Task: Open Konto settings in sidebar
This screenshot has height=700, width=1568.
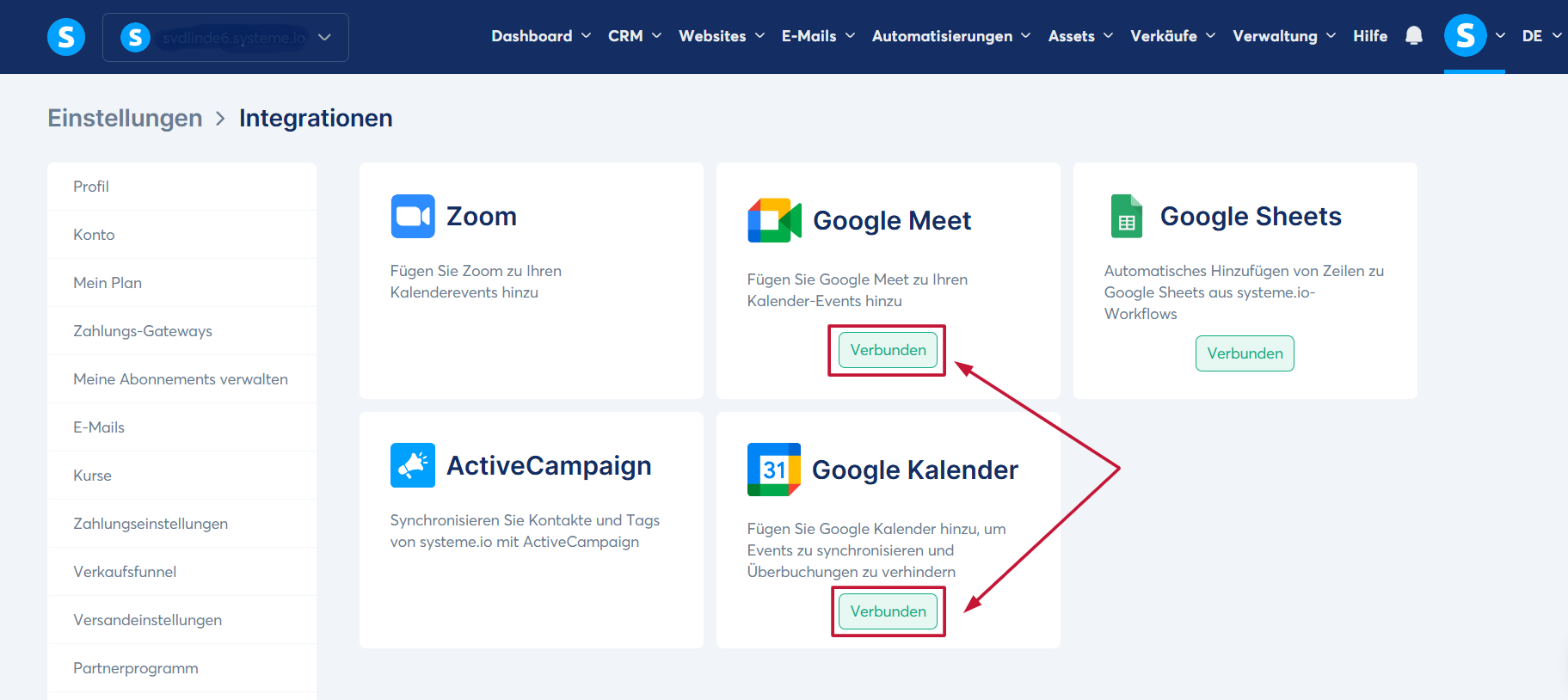Action: click(x=181, y=235)
